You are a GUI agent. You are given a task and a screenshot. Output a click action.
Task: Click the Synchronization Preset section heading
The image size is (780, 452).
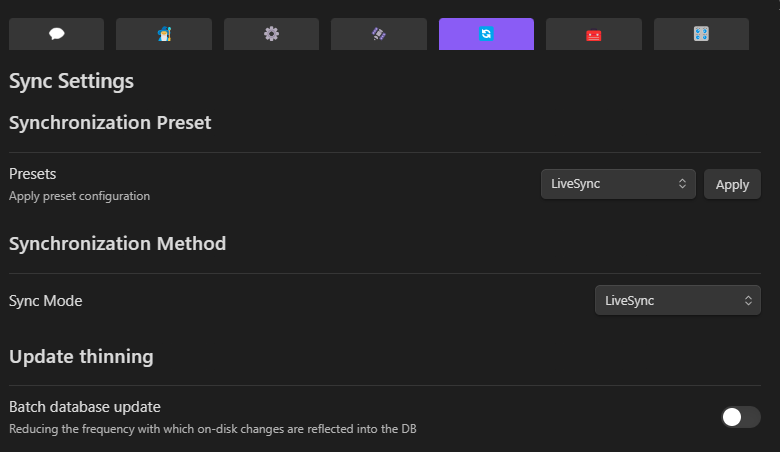click(110, 123)
